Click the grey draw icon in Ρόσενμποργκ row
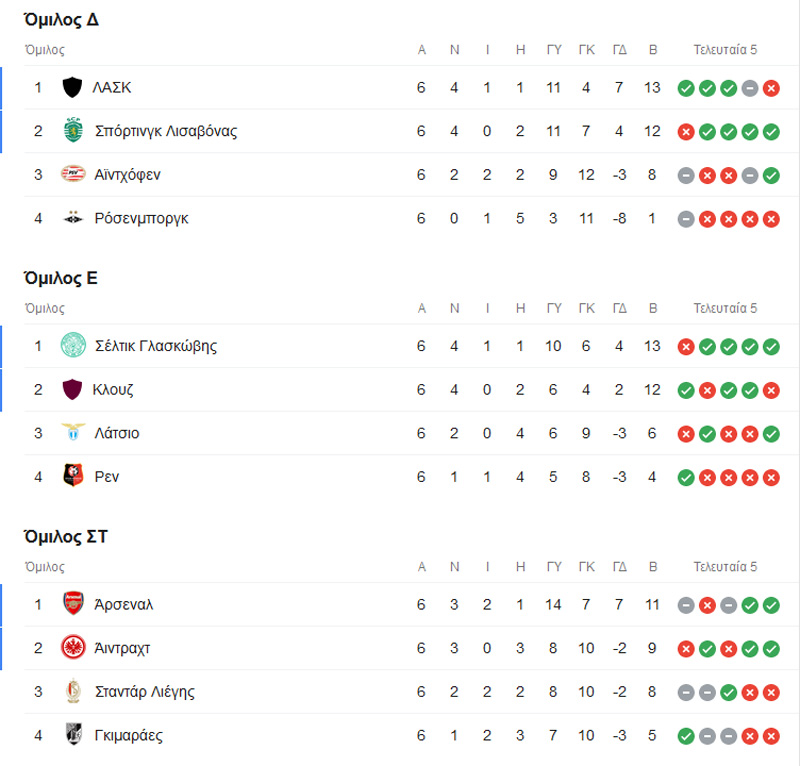Image resolution: width=800 pixels, height=766 pixels. click(686, 219)
